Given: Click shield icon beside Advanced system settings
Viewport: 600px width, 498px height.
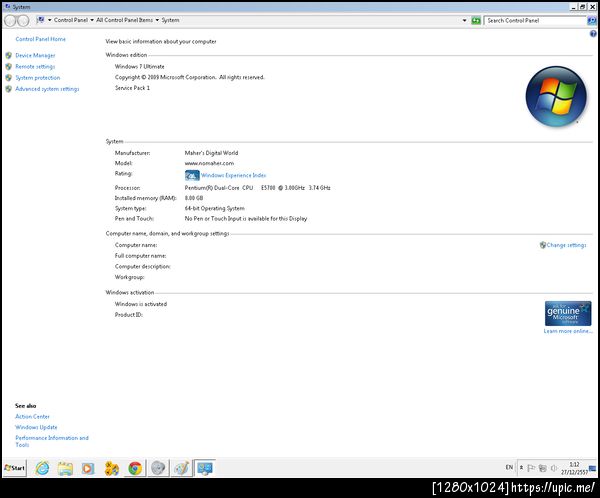Looking at the screenshot, I should click(x=9, y=89).
